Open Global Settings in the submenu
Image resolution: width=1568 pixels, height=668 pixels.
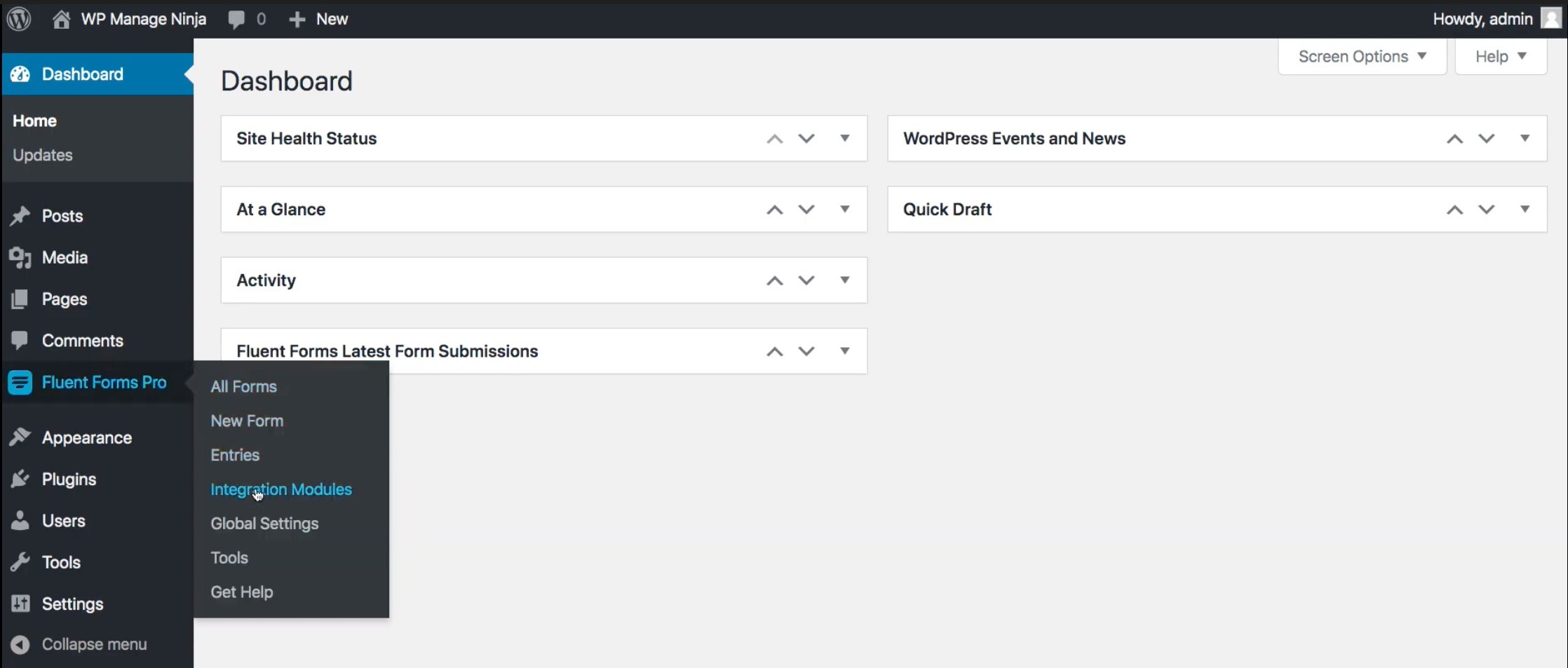pyautogui.click(x=264, y=524)
